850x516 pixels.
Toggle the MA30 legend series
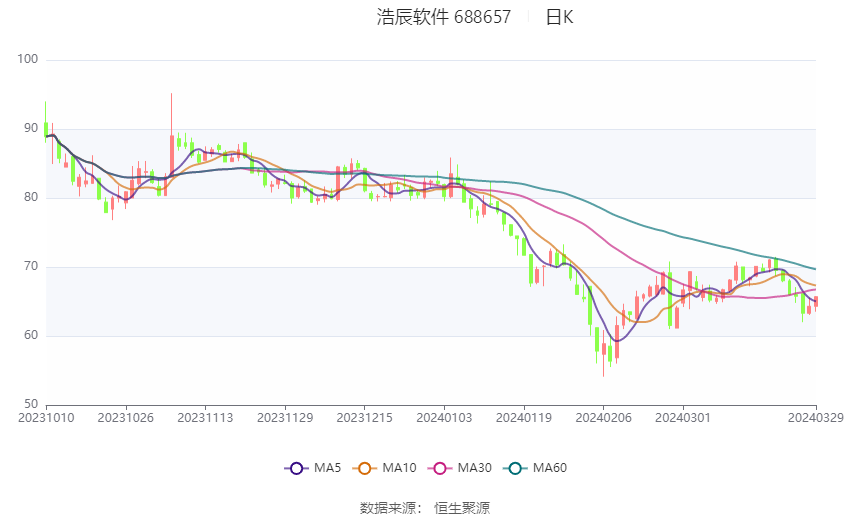460,468
